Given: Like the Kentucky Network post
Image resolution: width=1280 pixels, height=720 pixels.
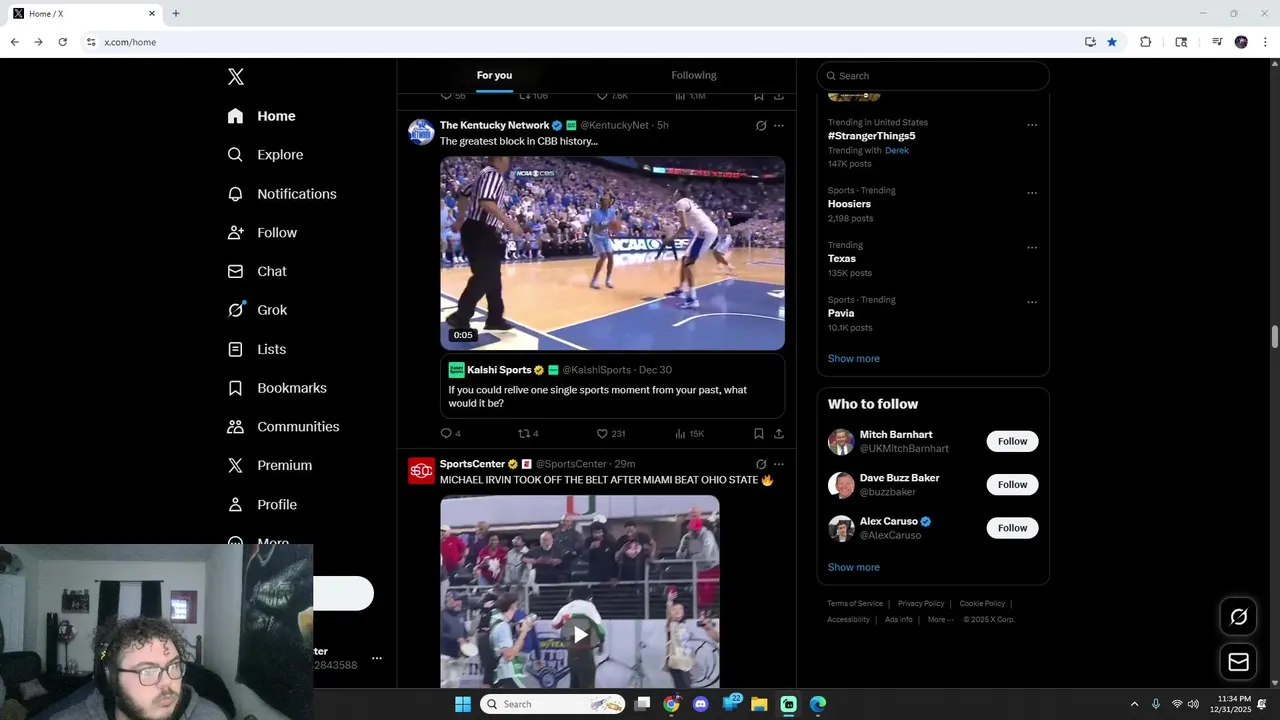Looking at the screenshot, I should click(610, 433).
